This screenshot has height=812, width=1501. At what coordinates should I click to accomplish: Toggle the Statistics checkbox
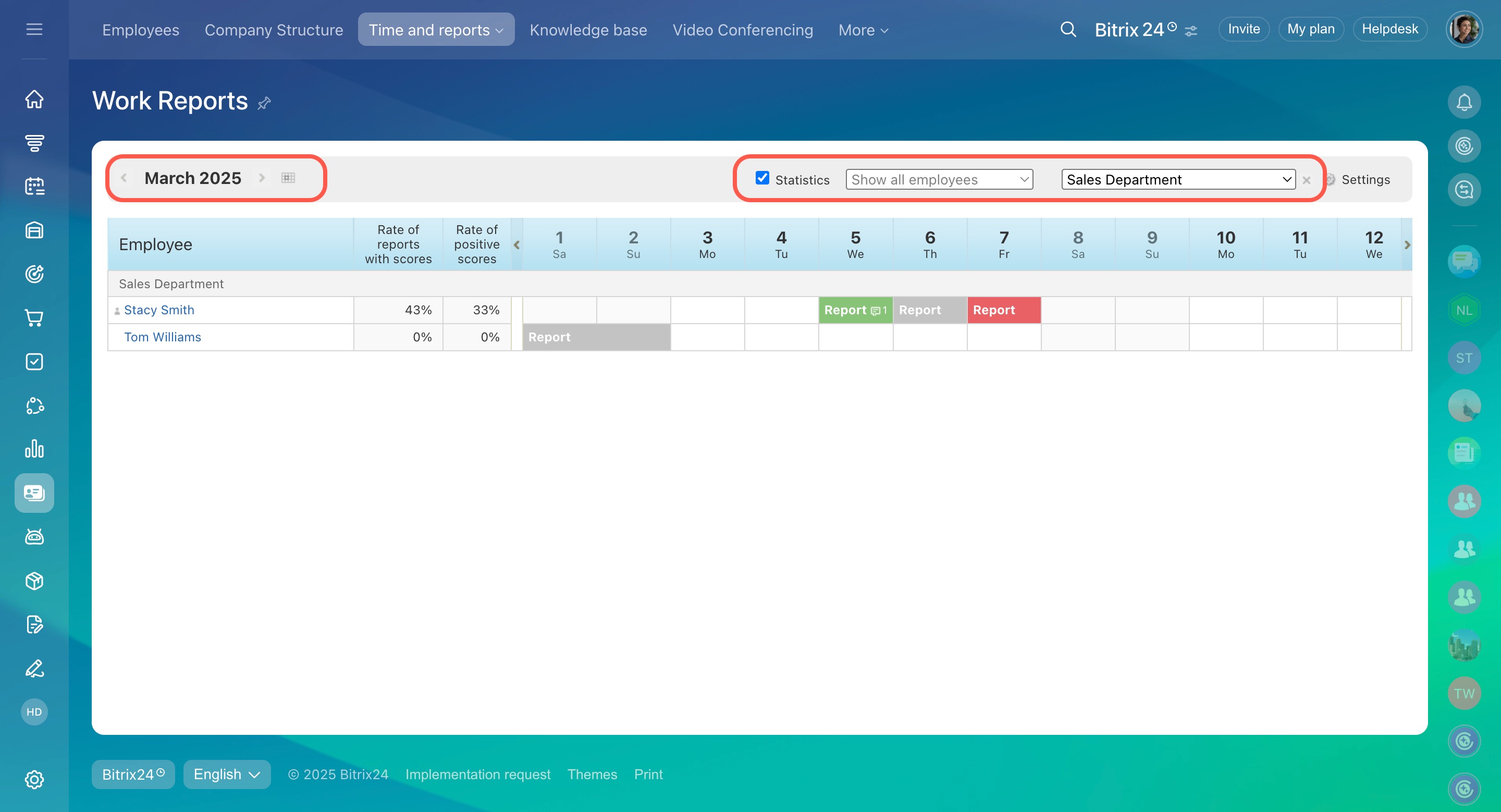pyautogui.click(x=762, y=178)
